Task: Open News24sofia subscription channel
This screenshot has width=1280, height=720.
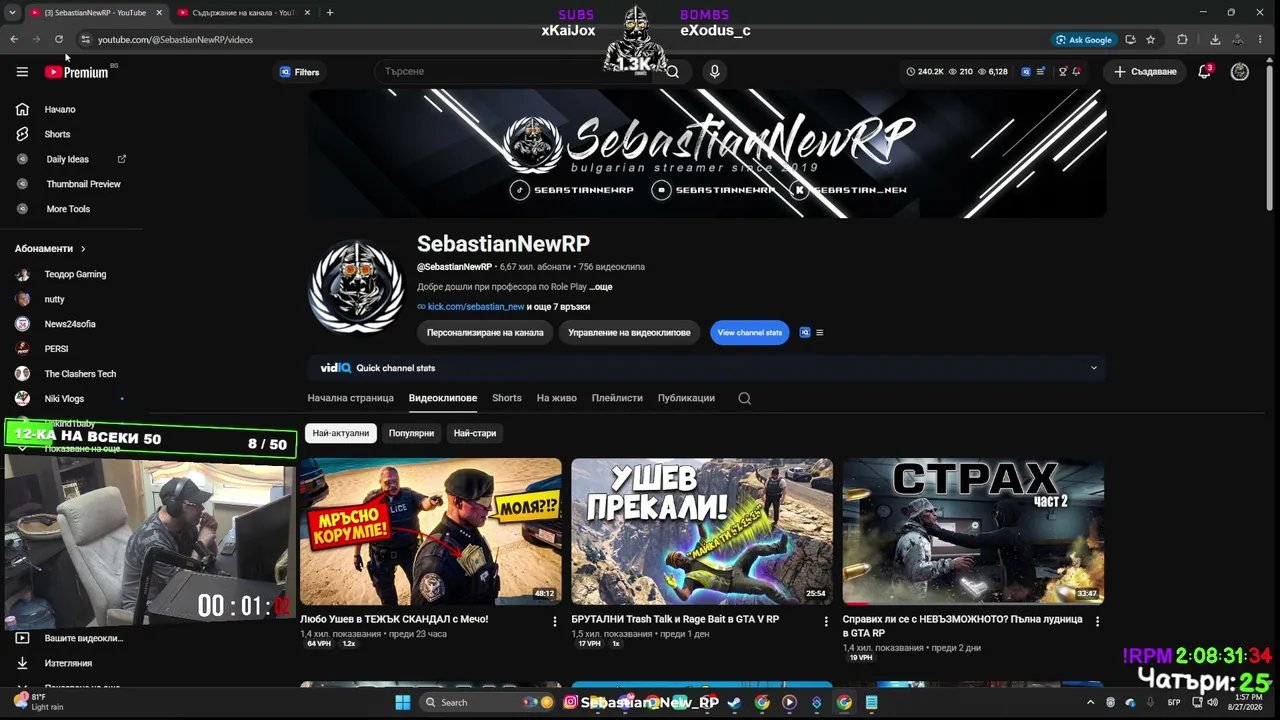Action: (x=72, y=324)
